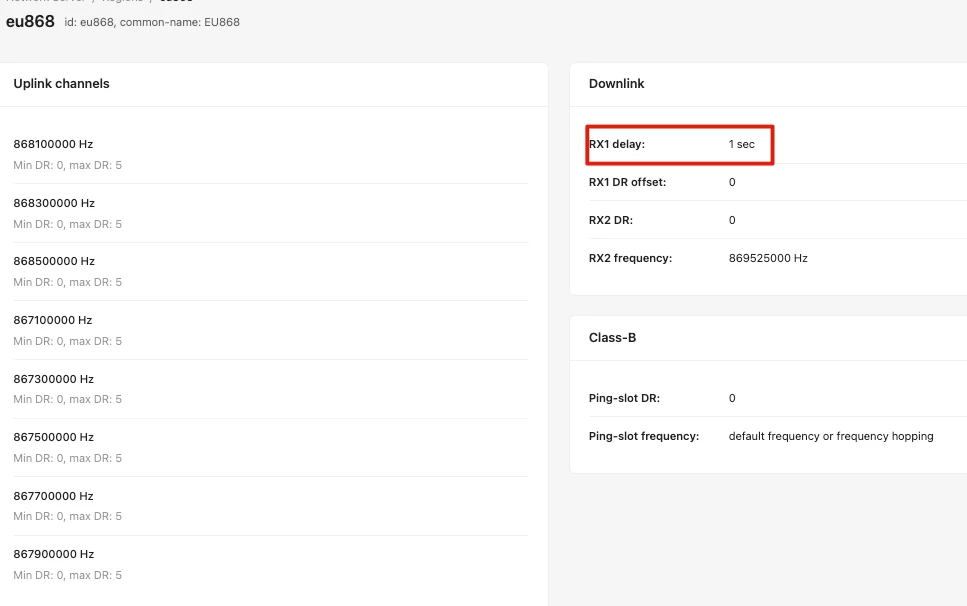Click the id and common-name subtitle
967x606 pixels.
point(152,22)
